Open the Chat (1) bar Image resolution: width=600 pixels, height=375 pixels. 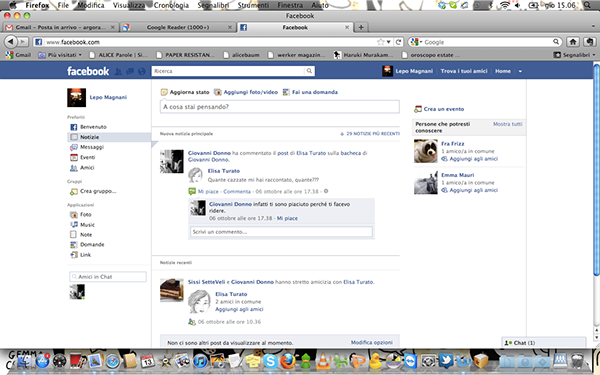point(544,342)
